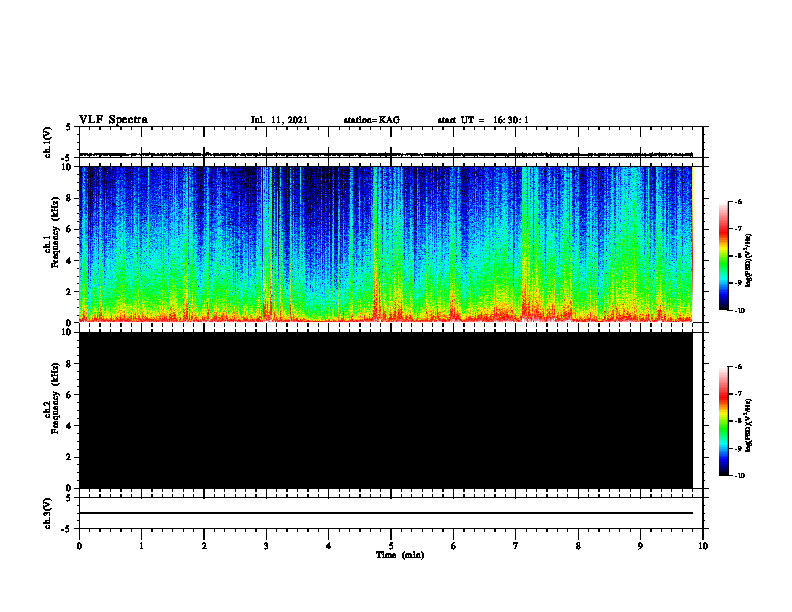The image size is (792, 612).
Task: Select the ch.3(V) axis label
Action: [47, 513]
